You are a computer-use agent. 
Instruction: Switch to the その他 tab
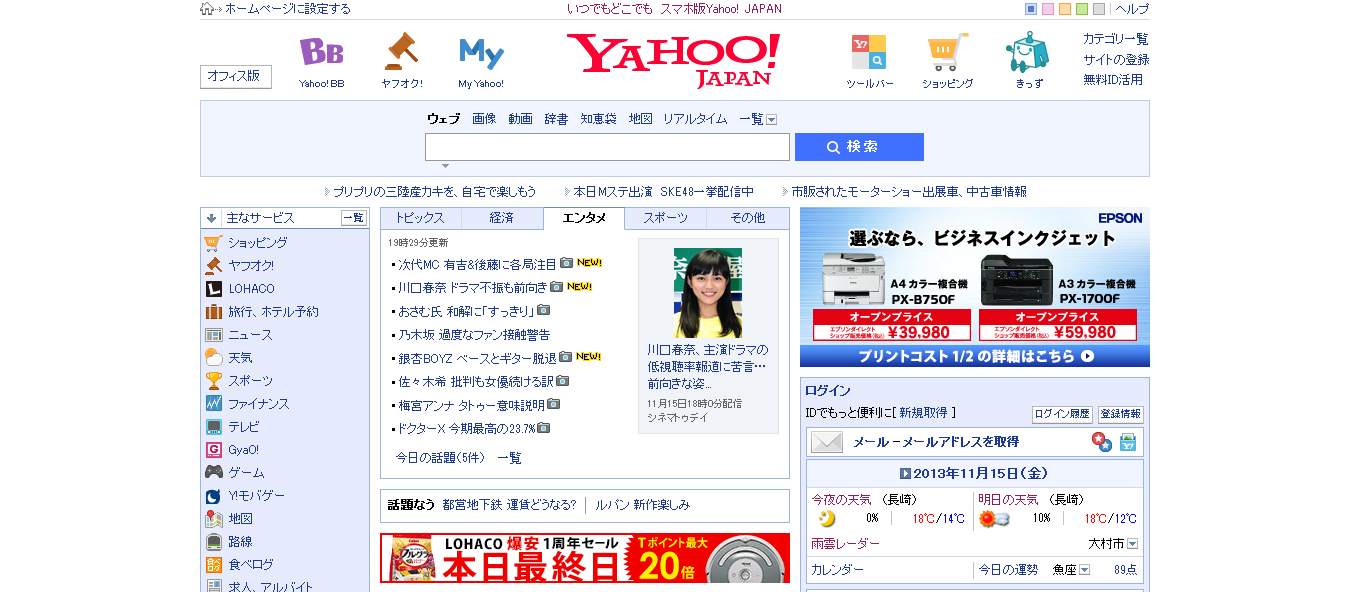pos(747,218)
